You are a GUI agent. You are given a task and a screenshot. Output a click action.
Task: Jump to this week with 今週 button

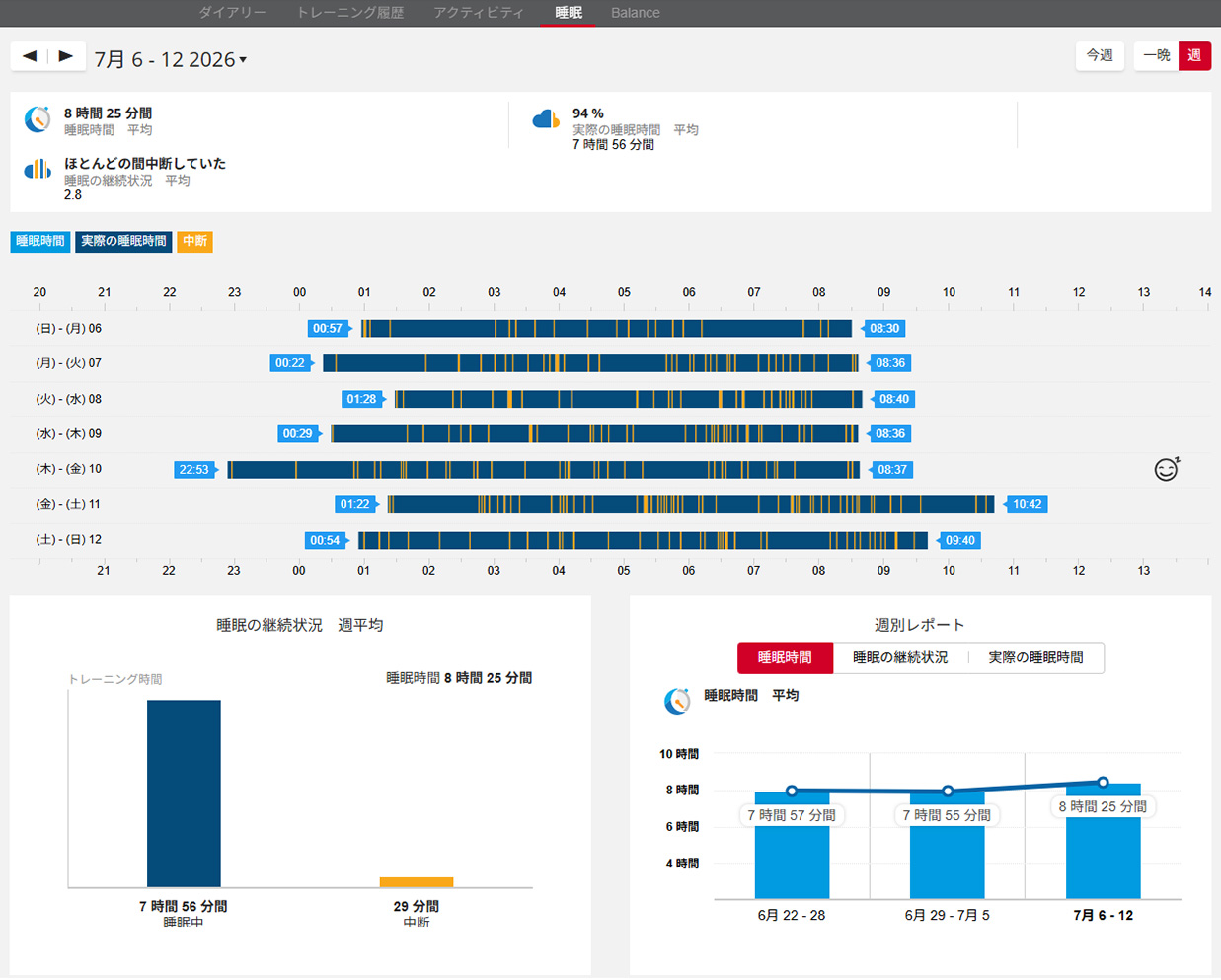tap(1100, 55)
